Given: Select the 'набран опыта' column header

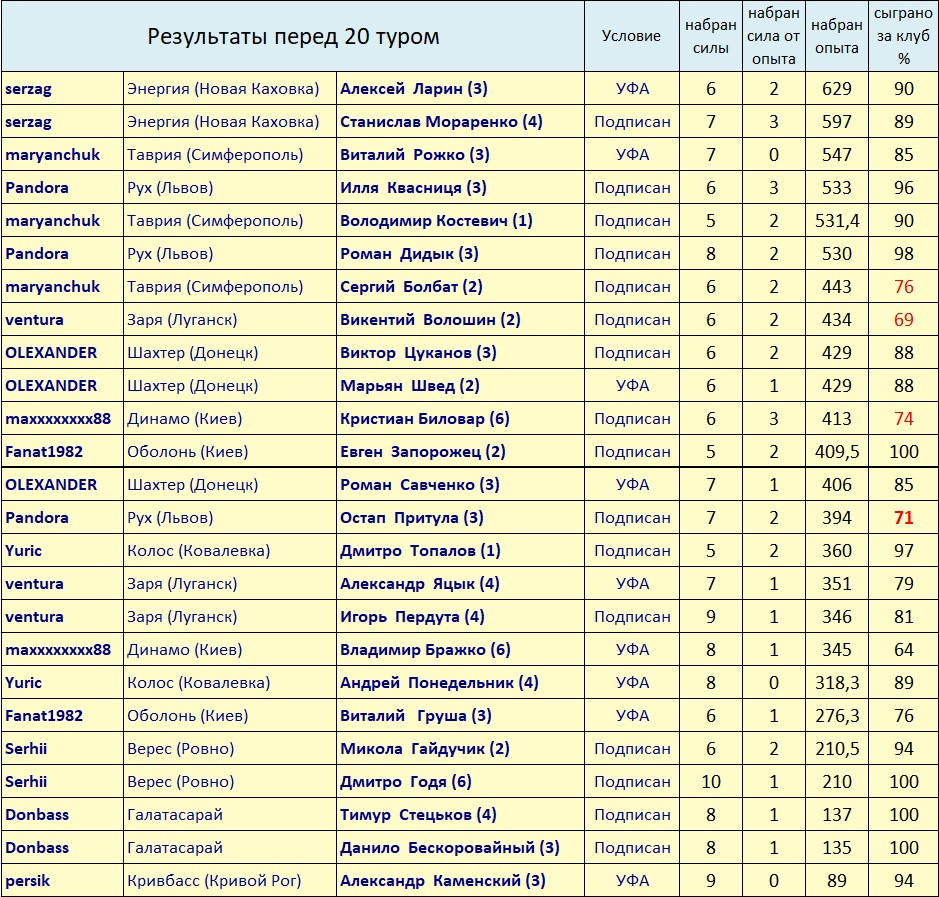Looking at the screenshot, I should [x=837, y=37].
